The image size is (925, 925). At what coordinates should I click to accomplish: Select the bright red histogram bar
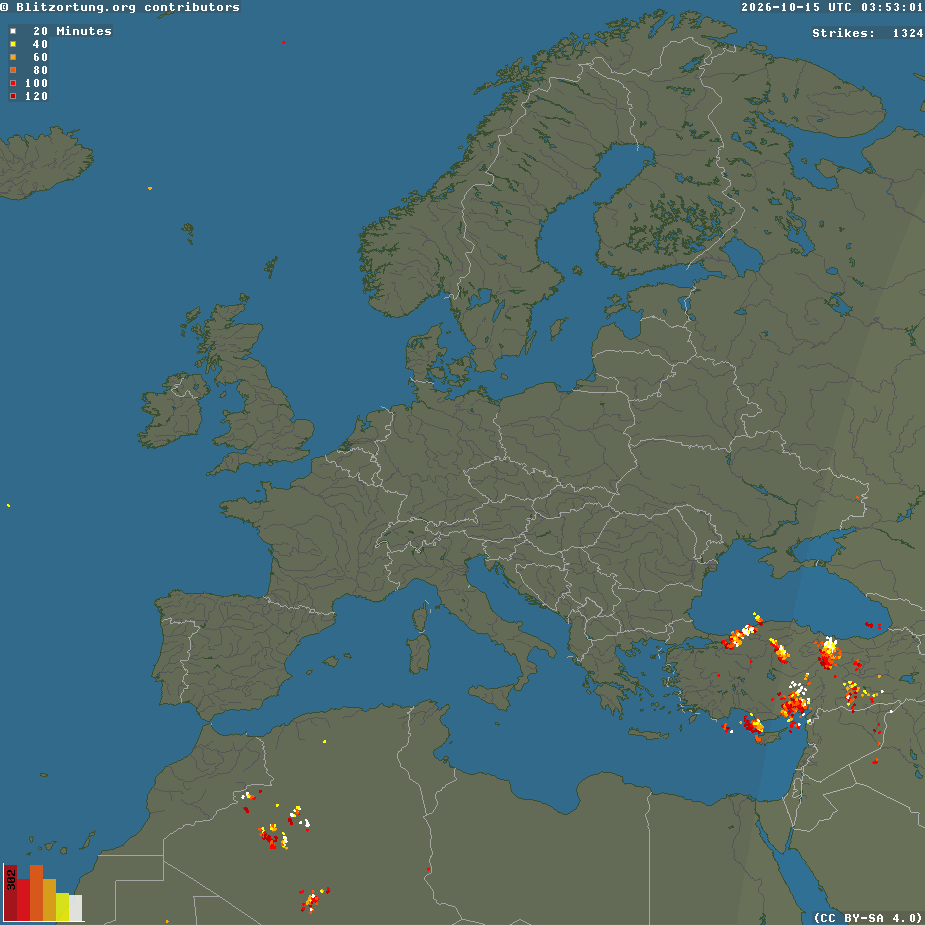[x=24, y=900]
